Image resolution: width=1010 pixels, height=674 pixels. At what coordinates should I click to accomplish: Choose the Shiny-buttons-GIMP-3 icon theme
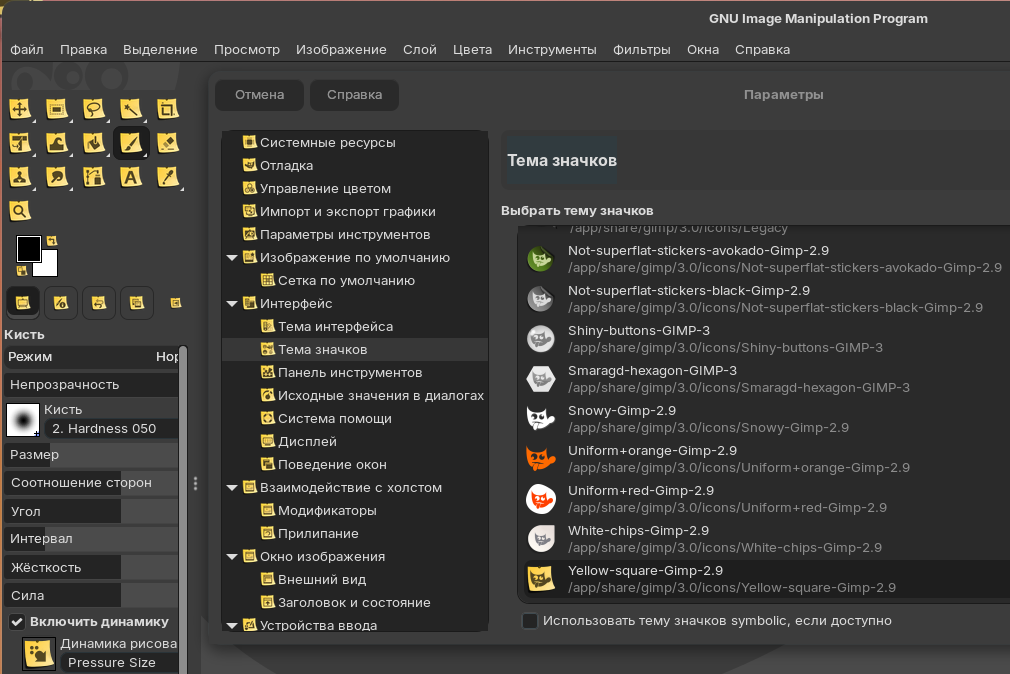pyautogui.click(x=763, y=339)
